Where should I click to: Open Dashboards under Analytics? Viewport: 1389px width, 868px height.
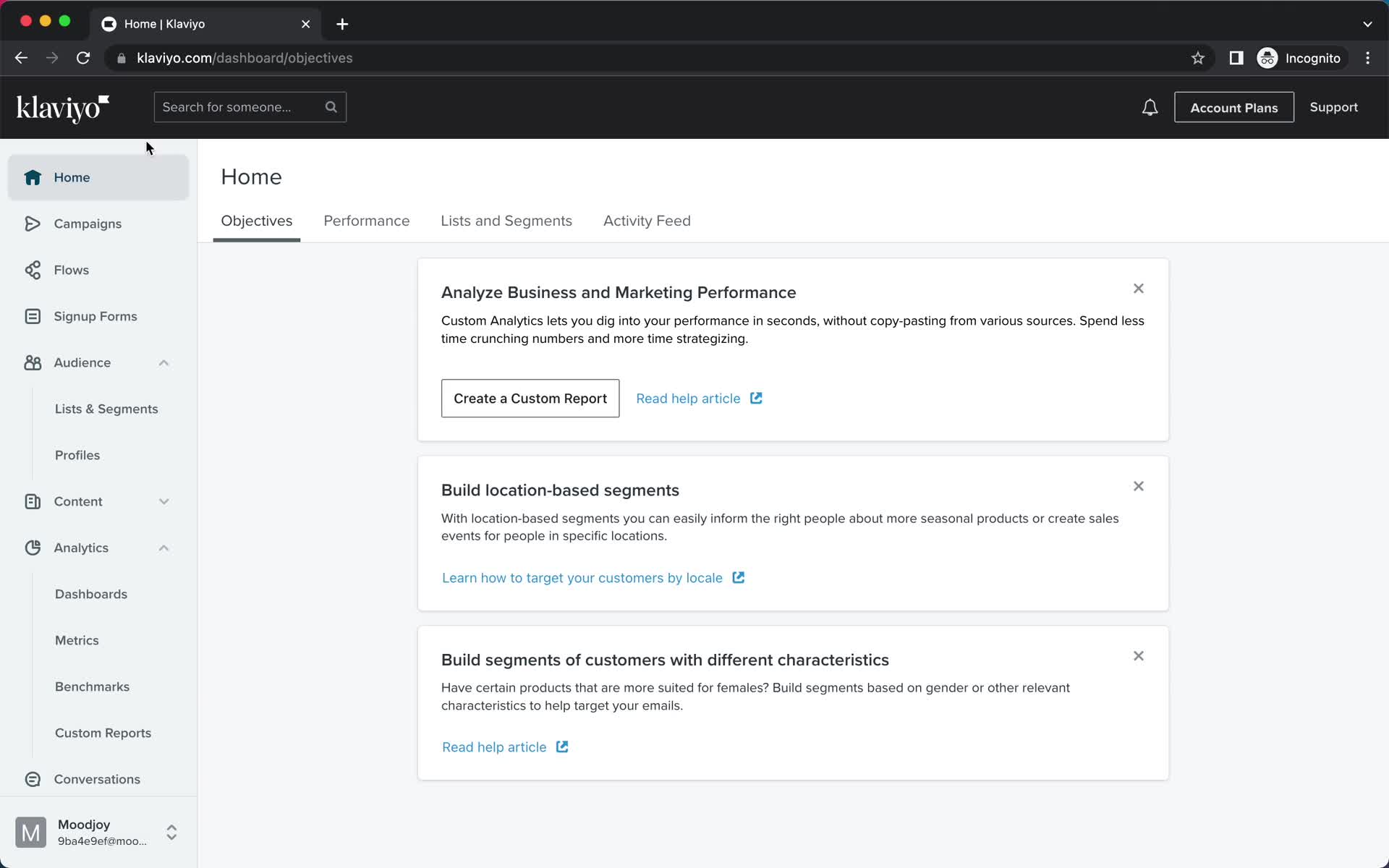[x=91, y=594]
